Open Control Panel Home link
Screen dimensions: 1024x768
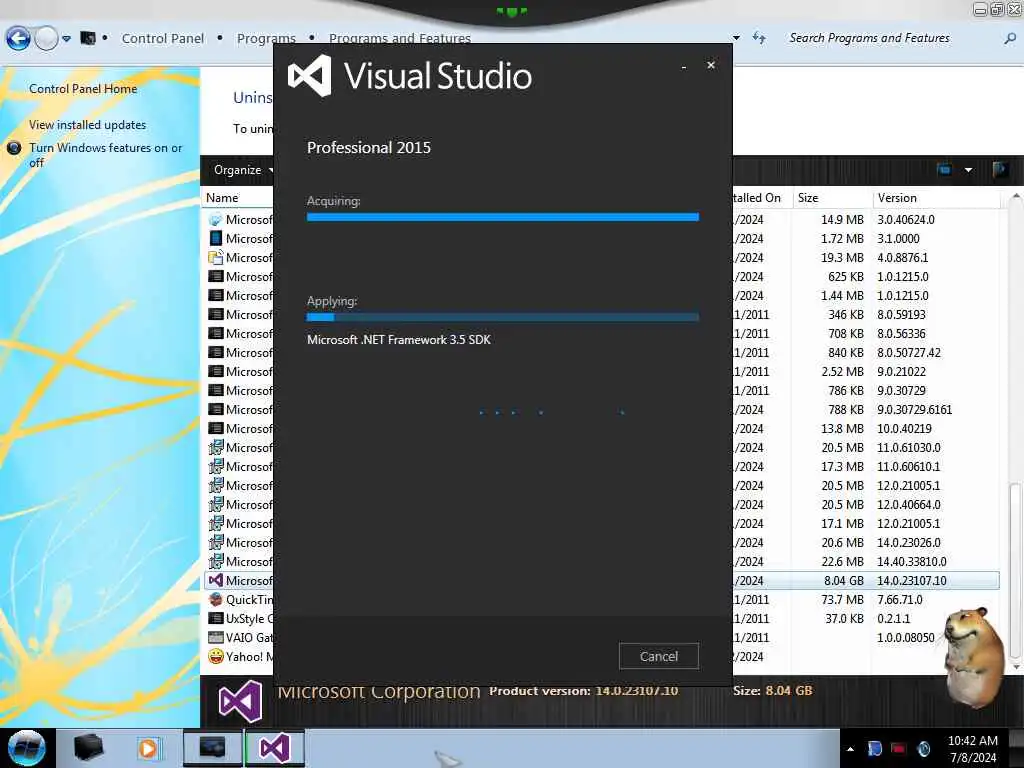click(83, 89)
